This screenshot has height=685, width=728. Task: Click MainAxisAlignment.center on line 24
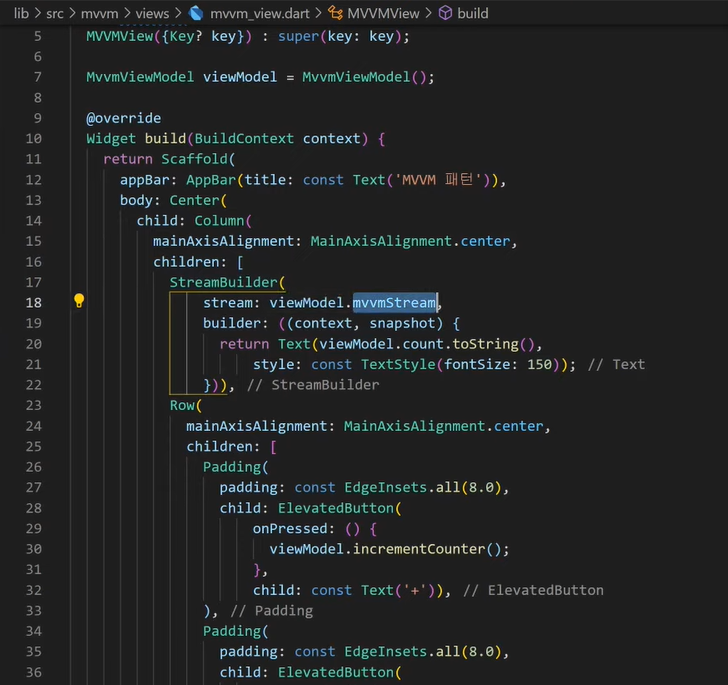(x=444, y=426)
